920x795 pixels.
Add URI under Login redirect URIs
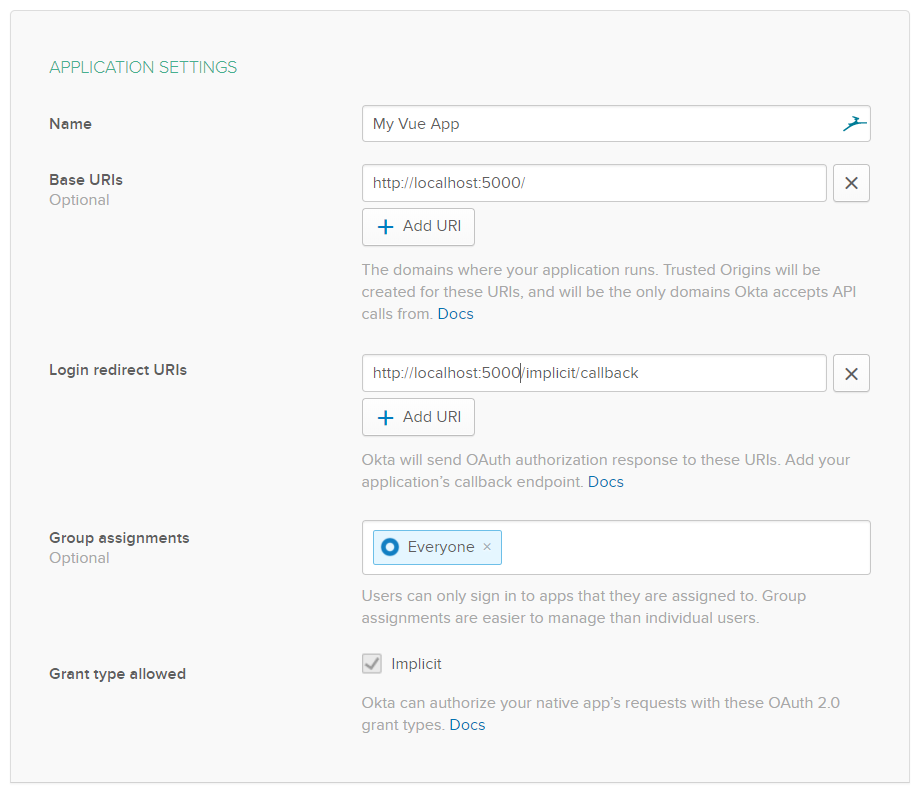[418, 417]
